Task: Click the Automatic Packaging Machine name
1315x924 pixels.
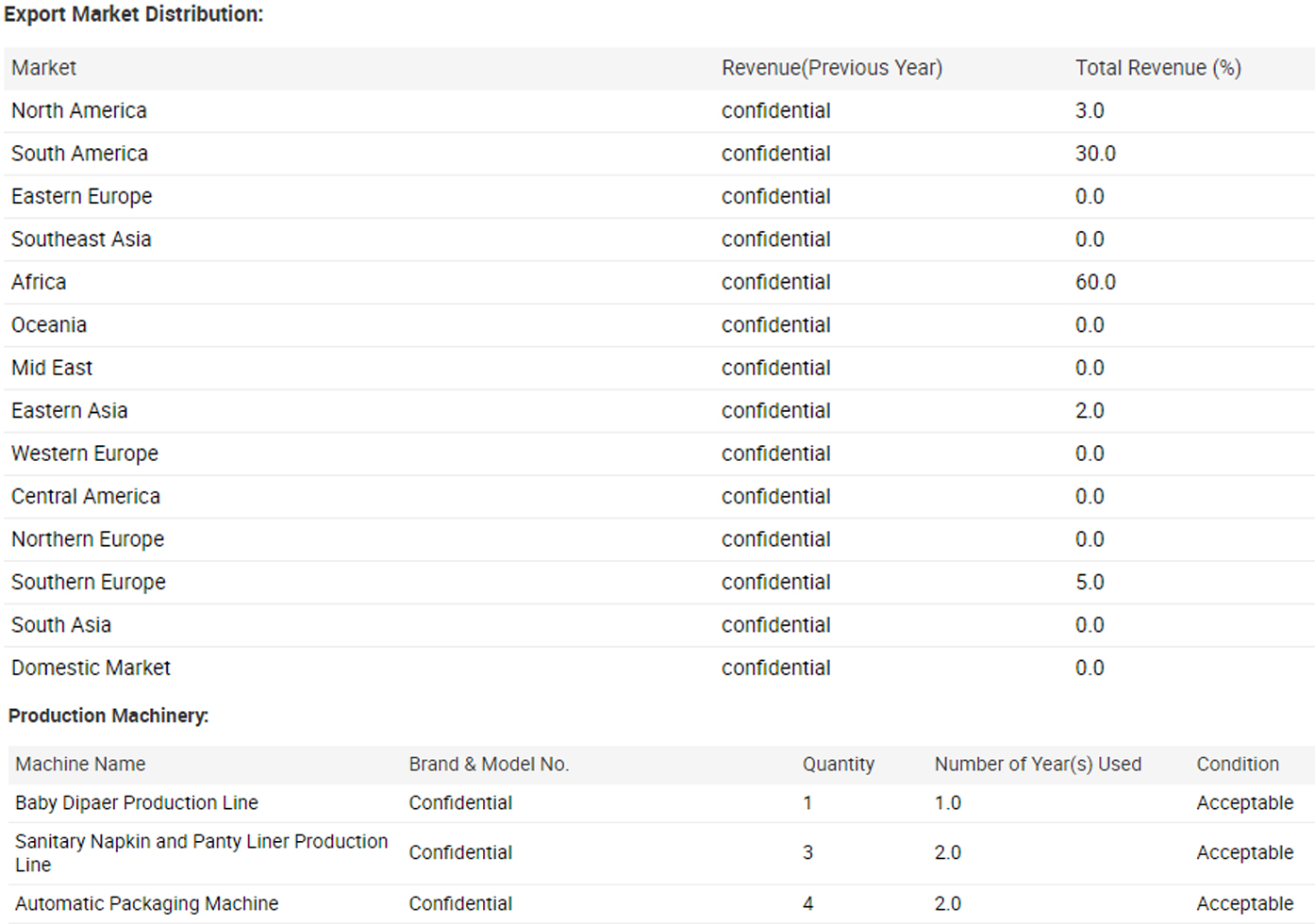Action: [147, 903]
